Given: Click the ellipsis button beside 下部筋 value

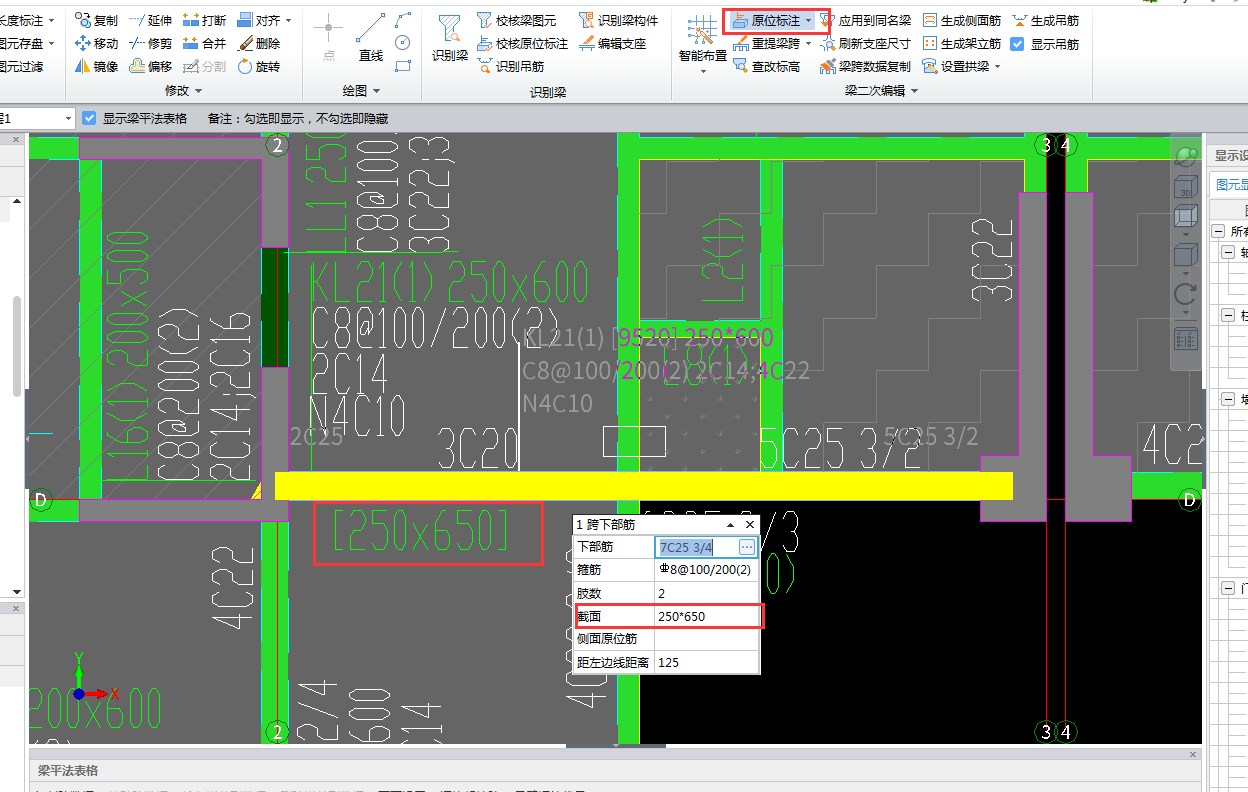Looking at the screenshot, I should 746,546.
